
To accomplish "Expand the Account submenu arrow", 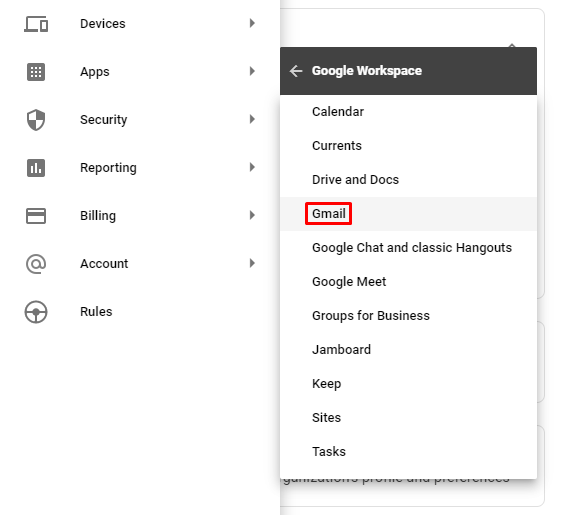I will coord(252,263).
